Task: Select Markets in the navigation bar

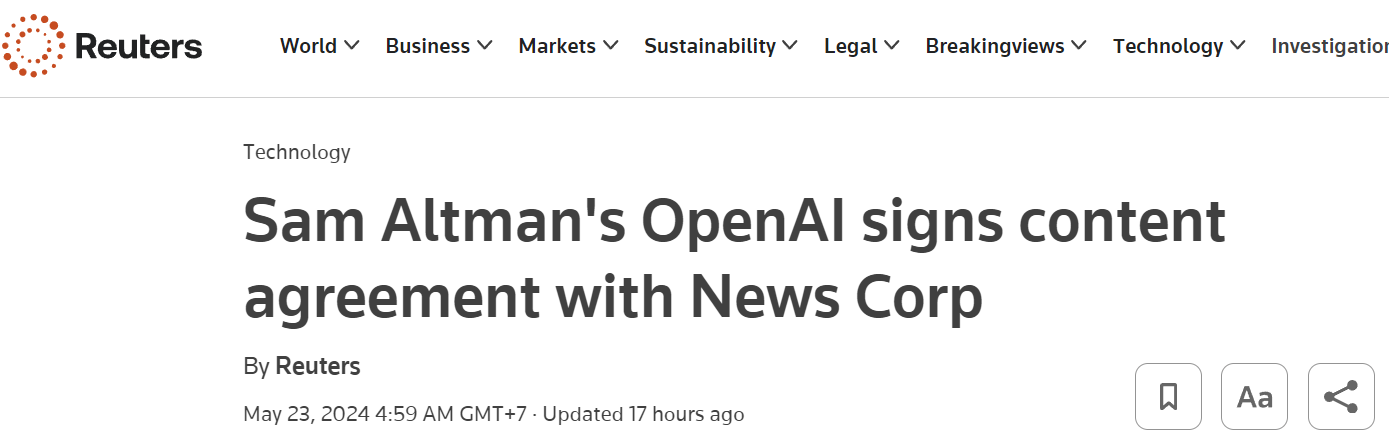Action: coord(557,46)
